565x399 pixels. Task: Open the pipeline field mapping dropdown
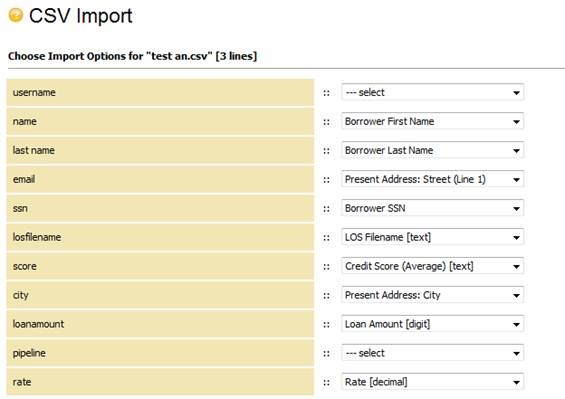click(432, 353)
